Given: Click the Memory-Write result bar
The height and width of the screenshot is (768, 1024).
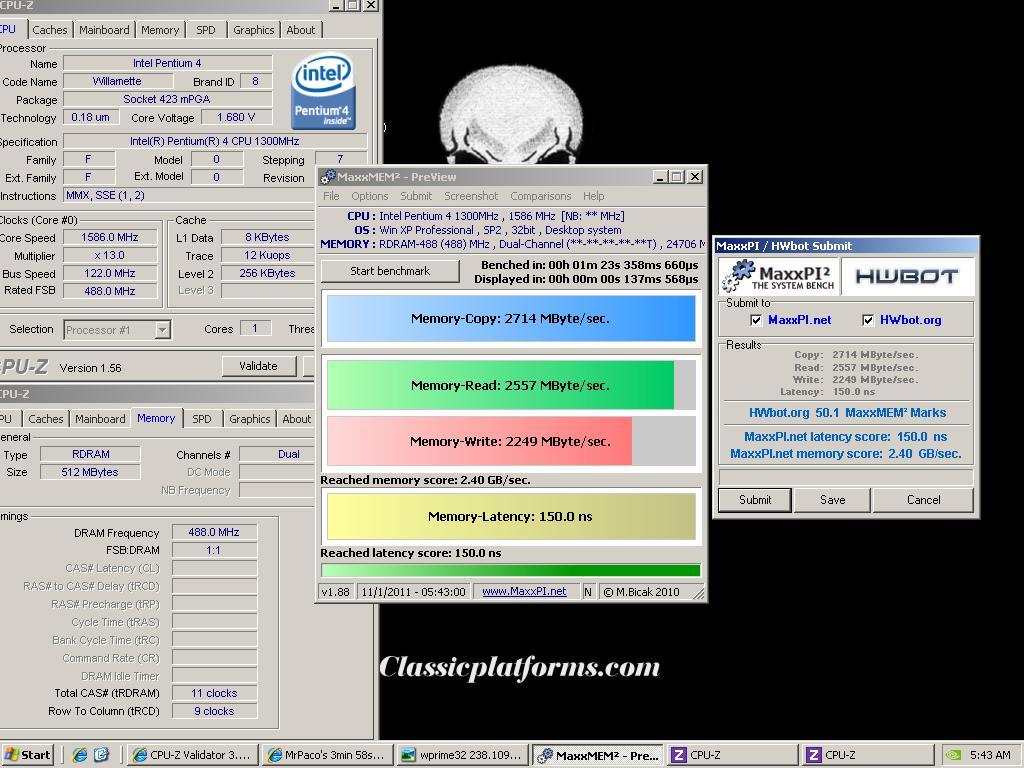Looking at the screenshot, I should pyautogui.click(x=511, y=441).
